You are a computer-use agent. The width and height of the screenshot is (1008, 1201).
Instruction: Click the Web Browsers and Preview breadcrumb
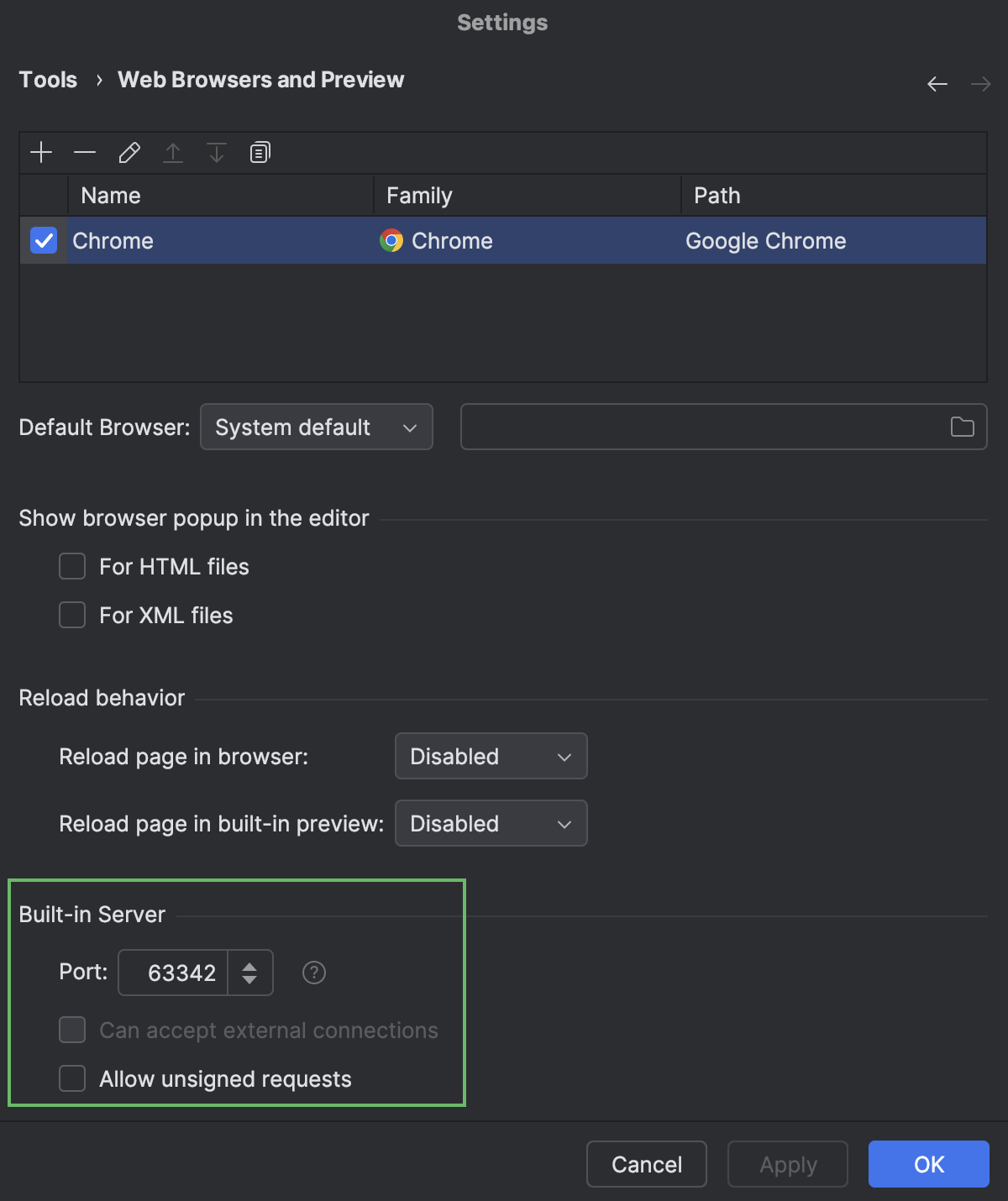[x=260, y=79]
